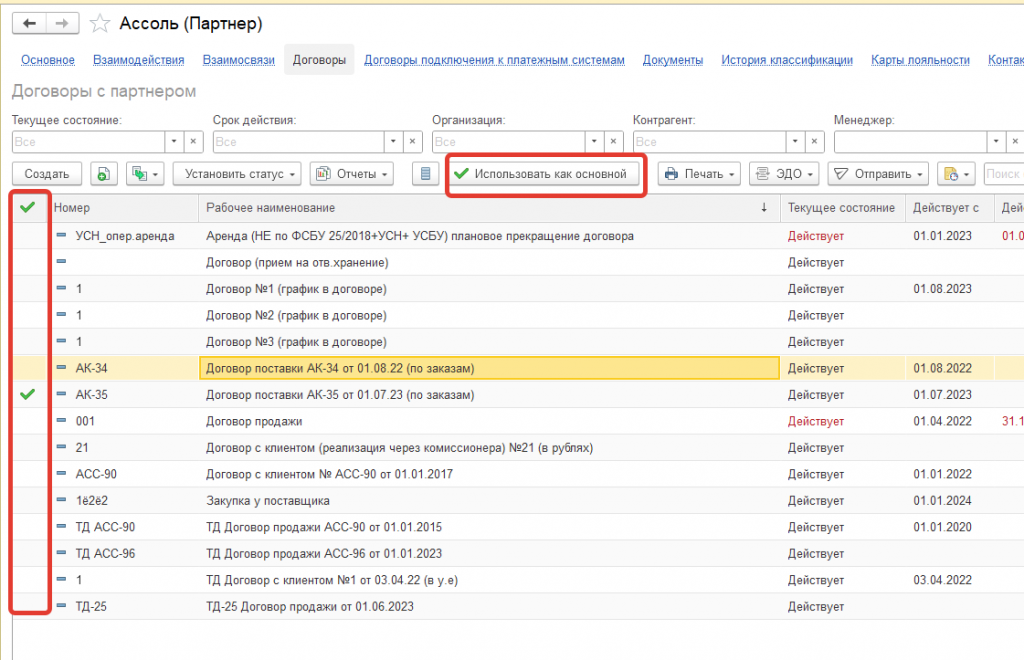The image size is (1024, 660).
Task: Clear the Текущее состояние filter with X
Action: click(193, 142)
